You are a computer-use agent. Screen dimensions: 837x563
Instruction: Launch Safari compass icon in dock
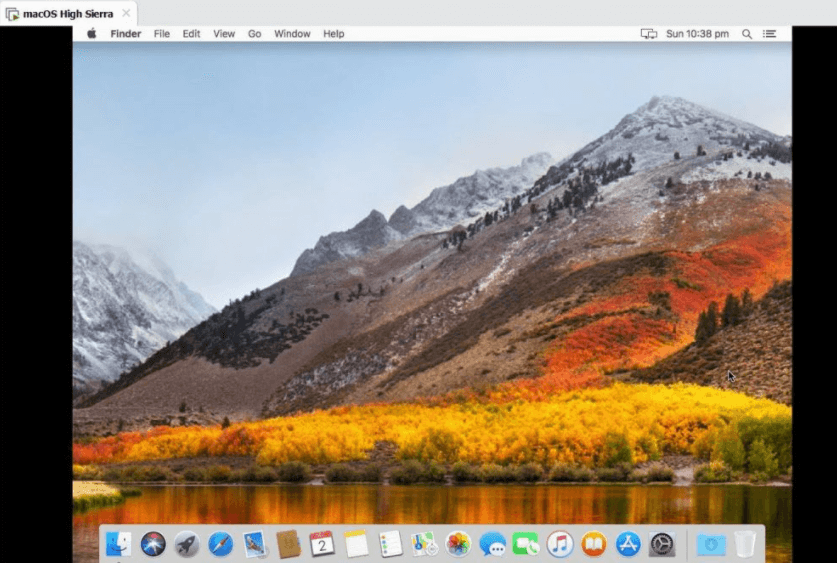(x=220, y=544)
